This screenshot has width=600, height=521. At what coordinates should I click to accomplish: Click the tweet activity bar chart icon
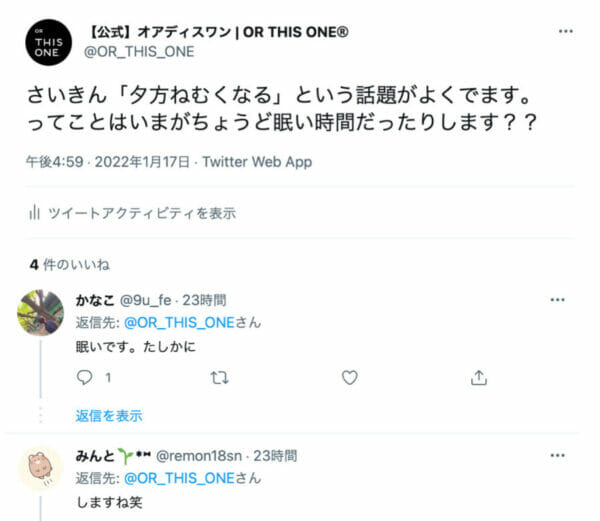pyautogui.click(x=34, y=213)
